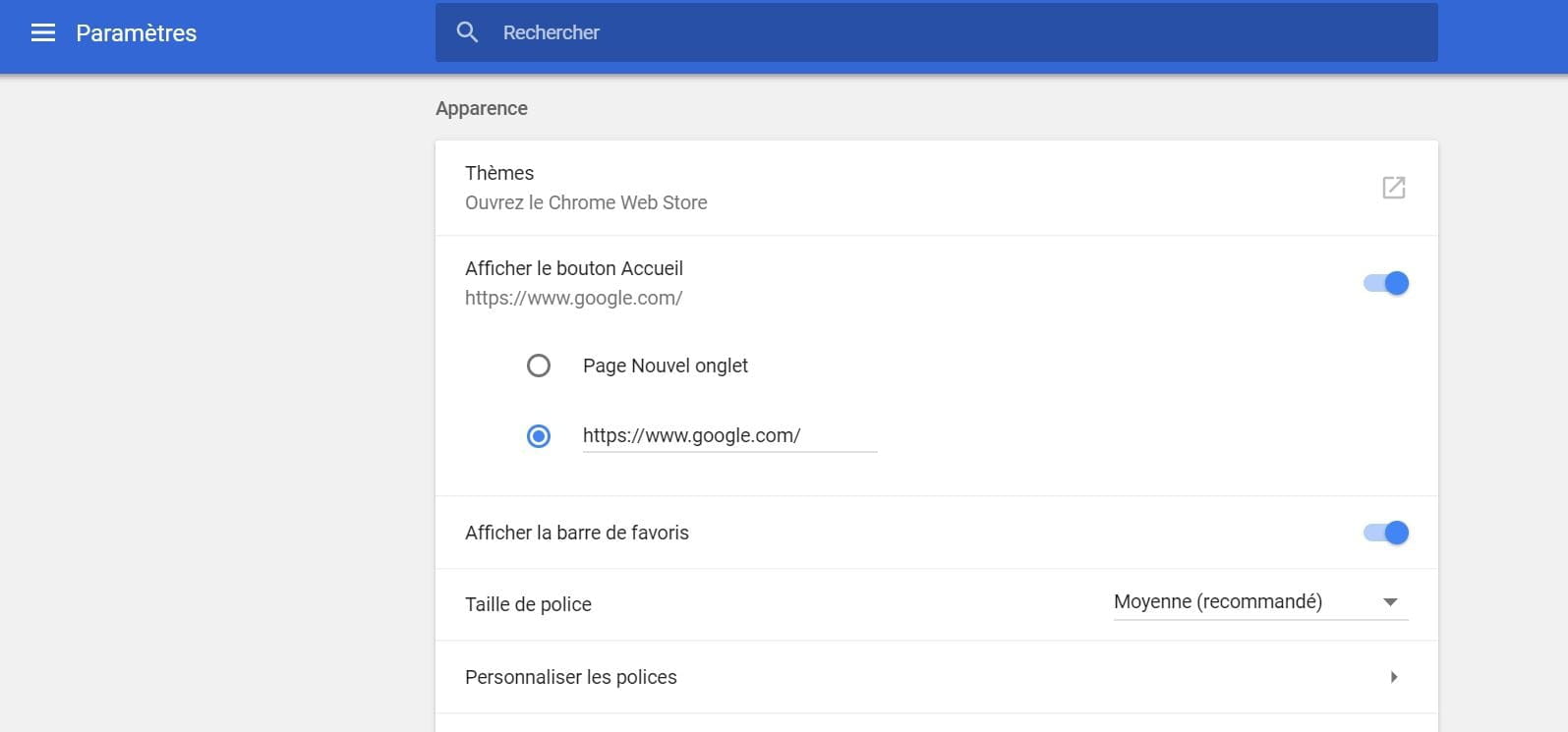The image size is (1568, 732).
Task: Focus the Rechercher search field
Action: pos(936,32)
